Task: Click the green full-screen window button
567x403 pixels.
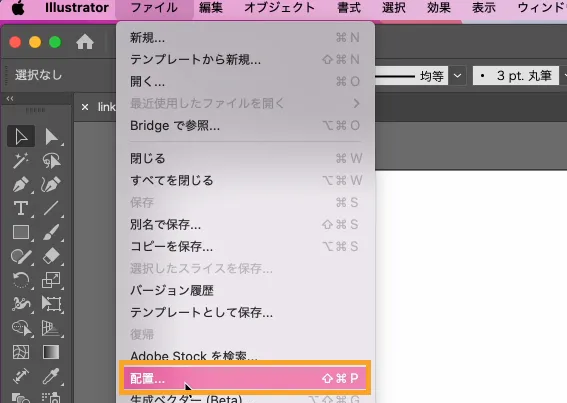Action: (x=55, y=42)
